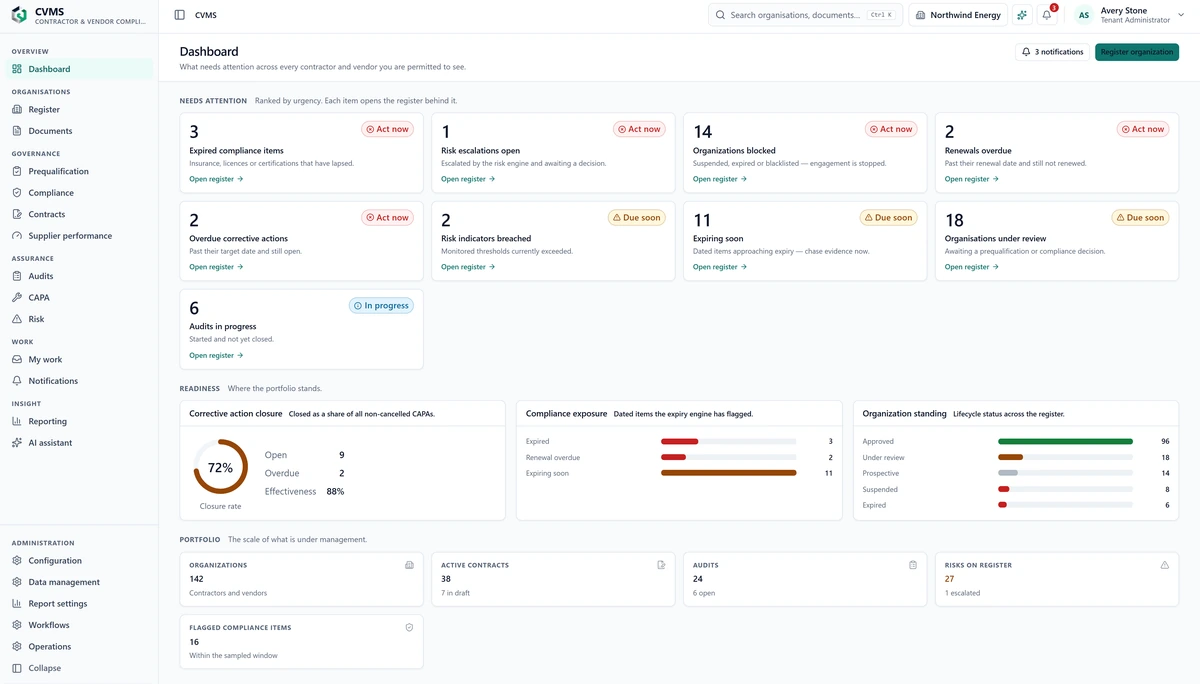The width and height of the screenshot is (1200, 684).
Task: Click the Dashboard grid icon in sidebar
Action: [x=17, y=69]
